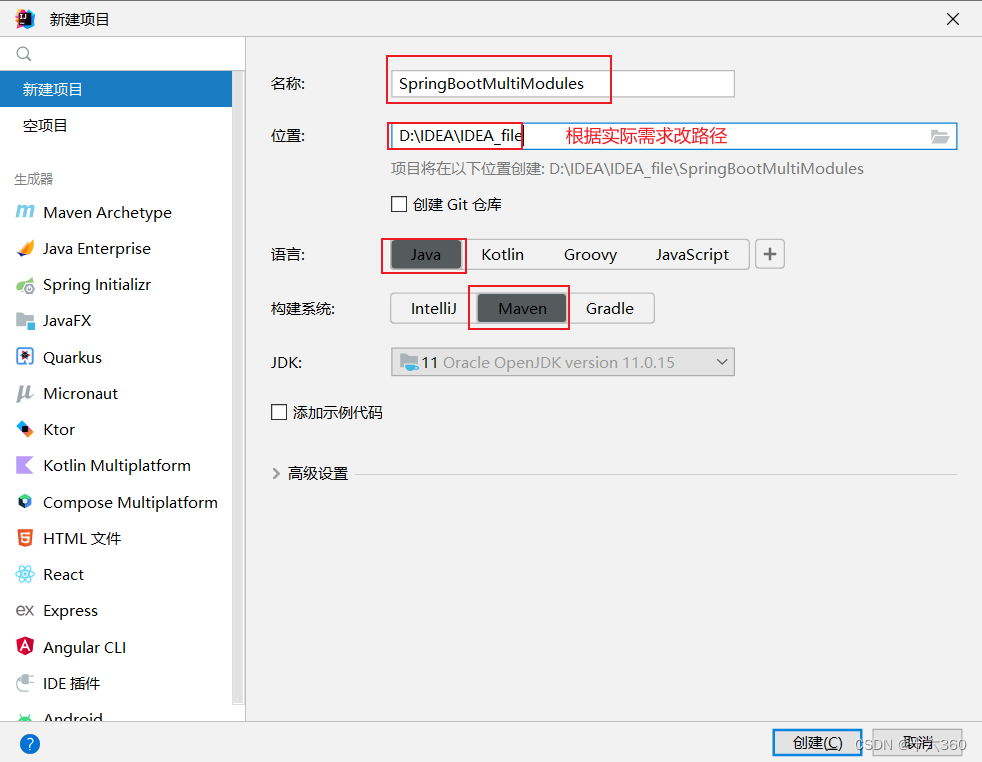Select the Angular CLI label
The height and width of the screenshot is (762, 982).
point(85,647)
